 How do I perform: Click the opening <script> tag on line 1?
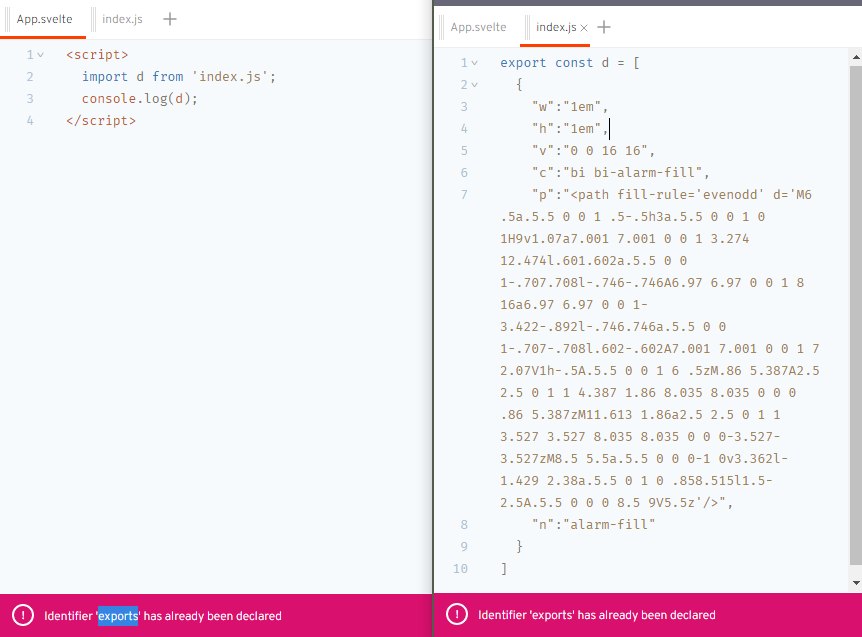[x=97, y=55]
